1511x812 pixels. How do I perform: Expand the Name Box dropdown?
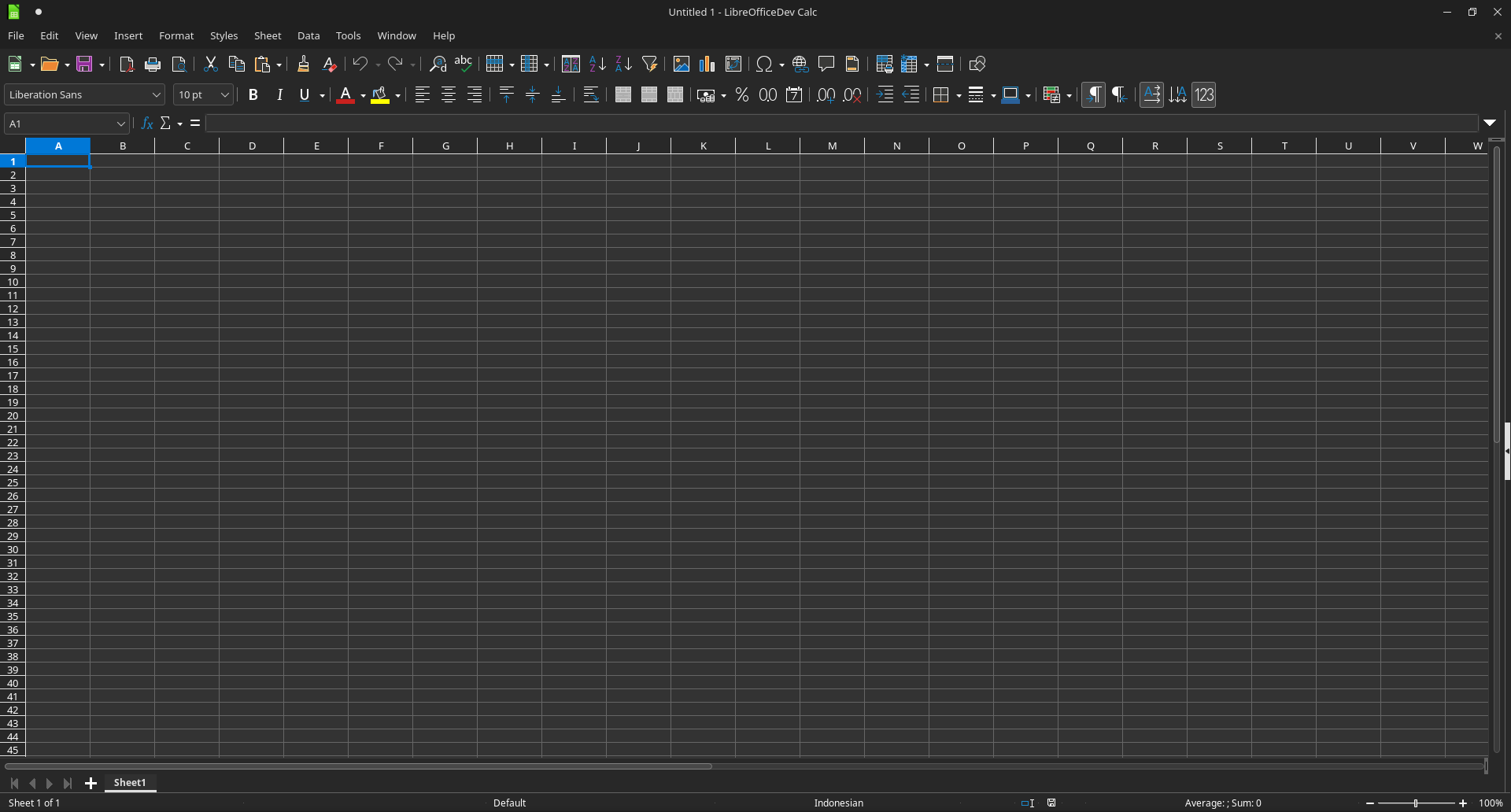tap(120, 124)
